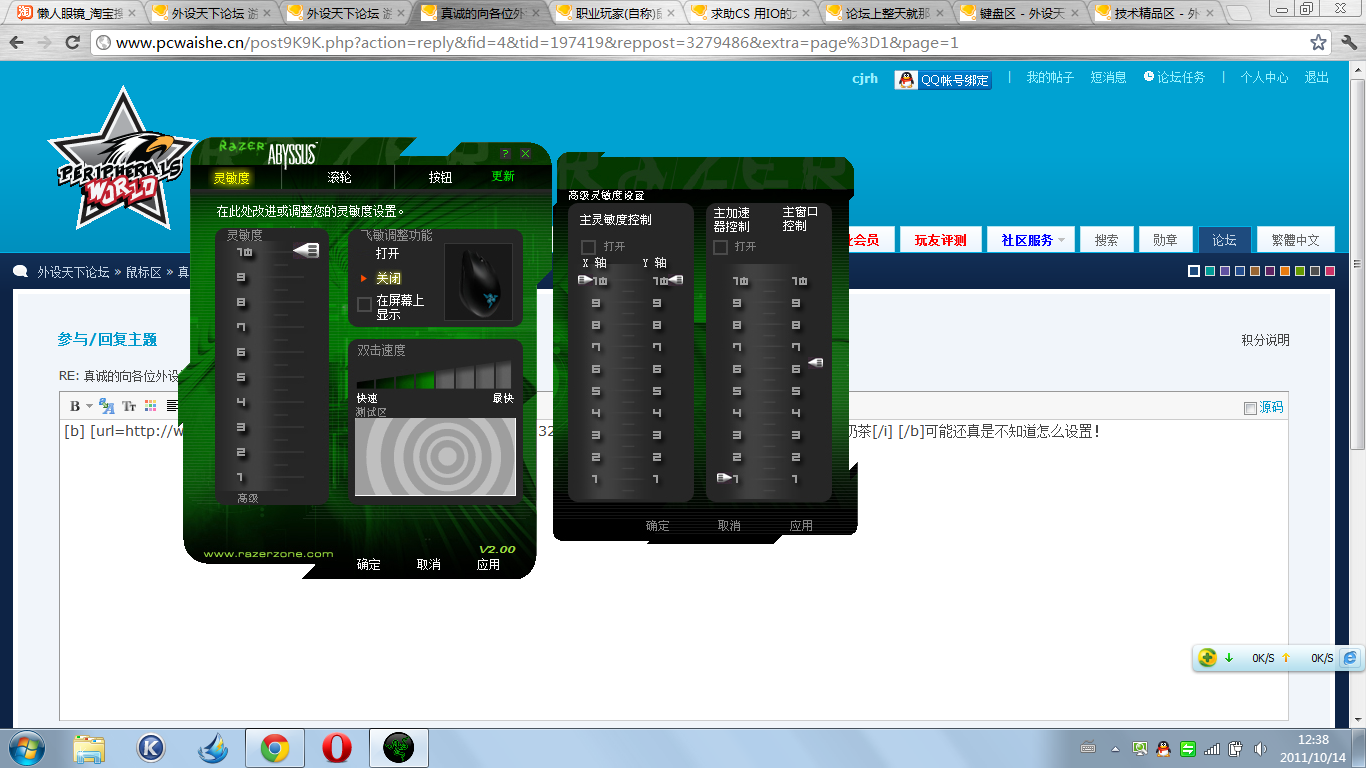
Task: Open the file explorer from the taskbar
Action: (89, 748)
